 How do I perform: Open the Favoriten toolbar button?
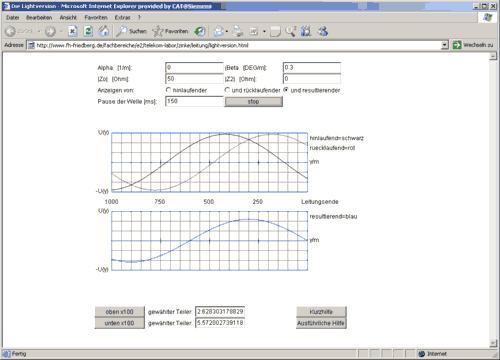click(x=170, y=31)
